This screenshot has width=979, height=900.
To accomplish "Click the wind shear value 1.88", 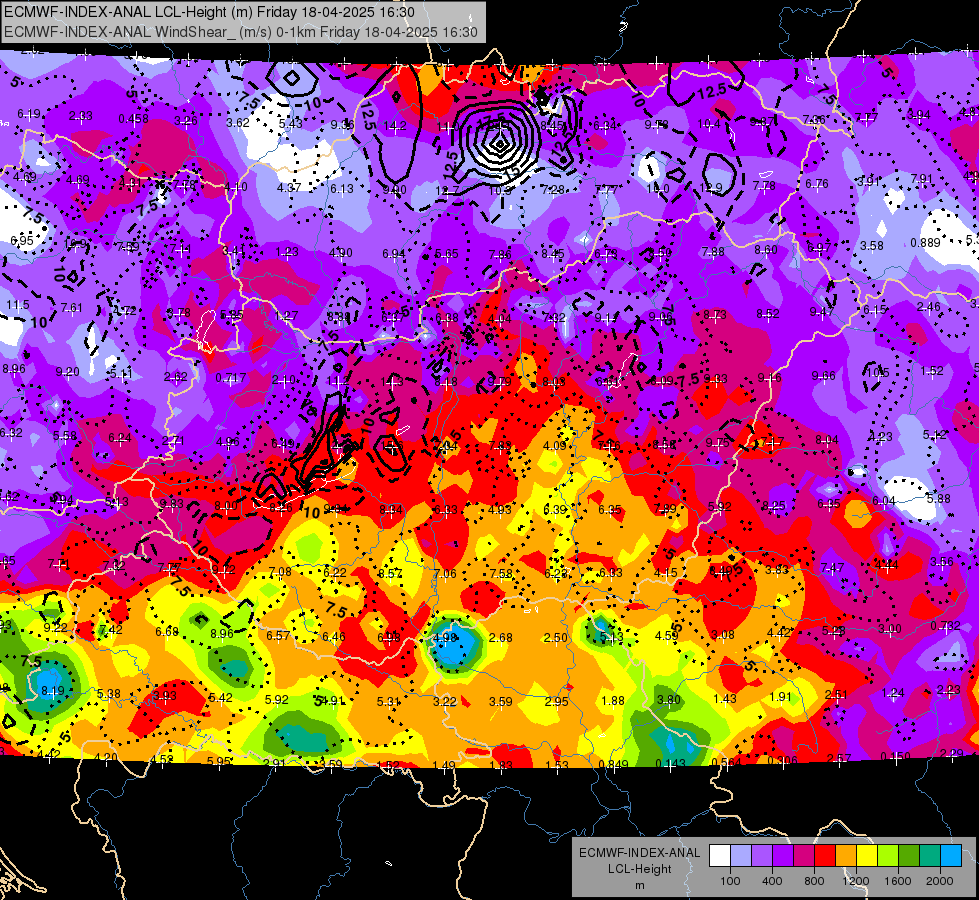I will [612, 701].
